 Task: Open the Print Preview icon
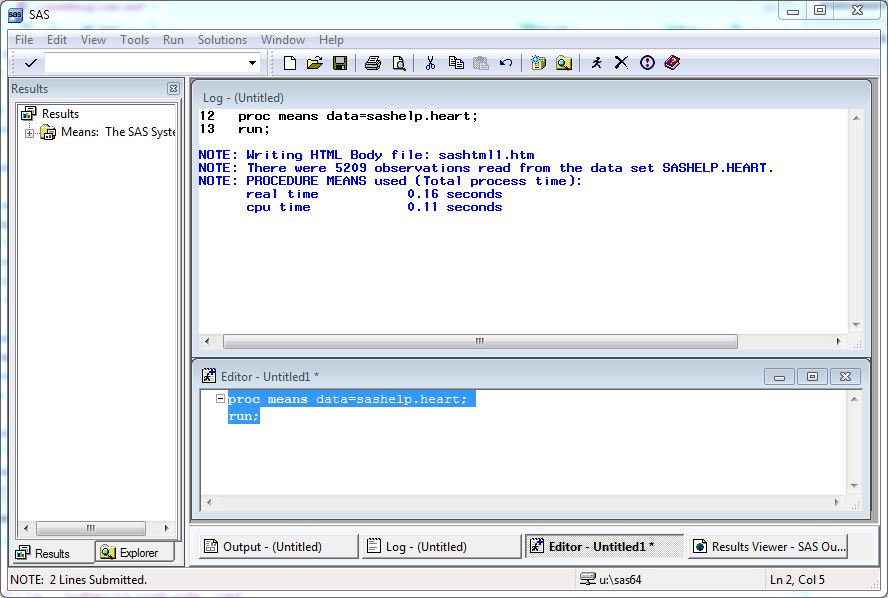[x=399, y=62]
